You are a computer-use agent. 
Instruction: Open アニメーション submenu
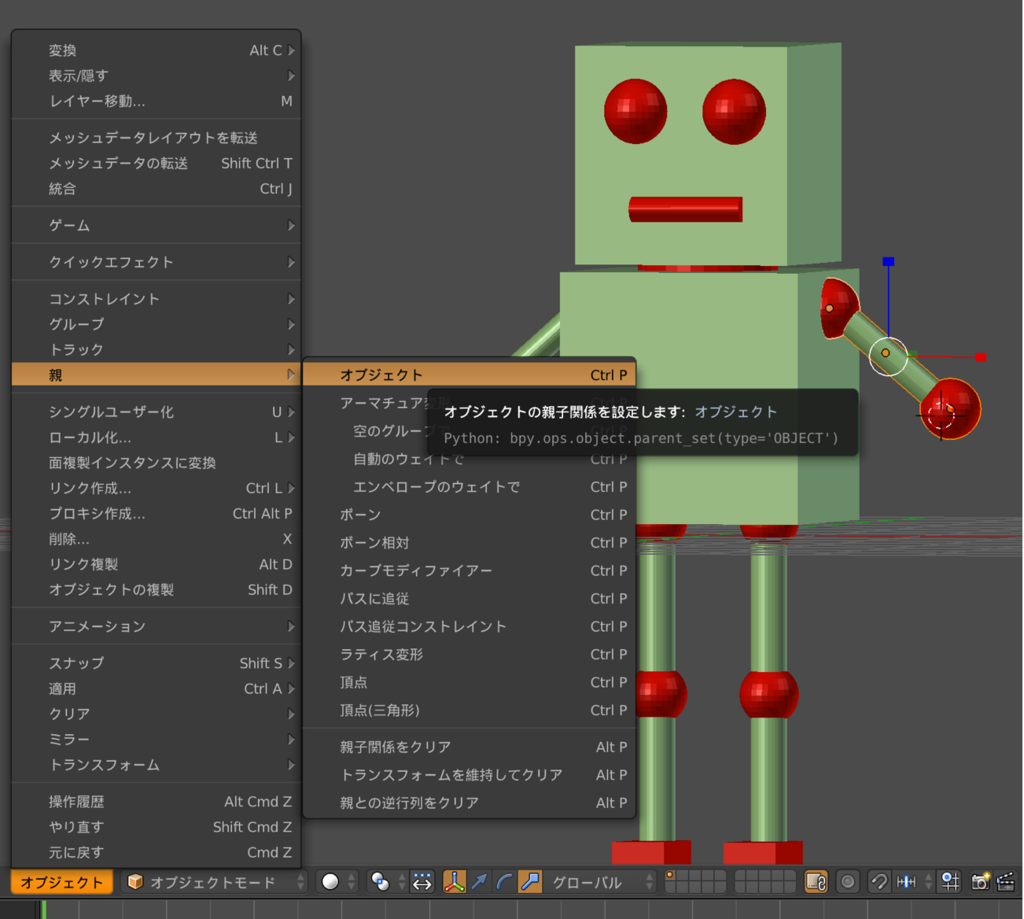(x=156, y=626)
